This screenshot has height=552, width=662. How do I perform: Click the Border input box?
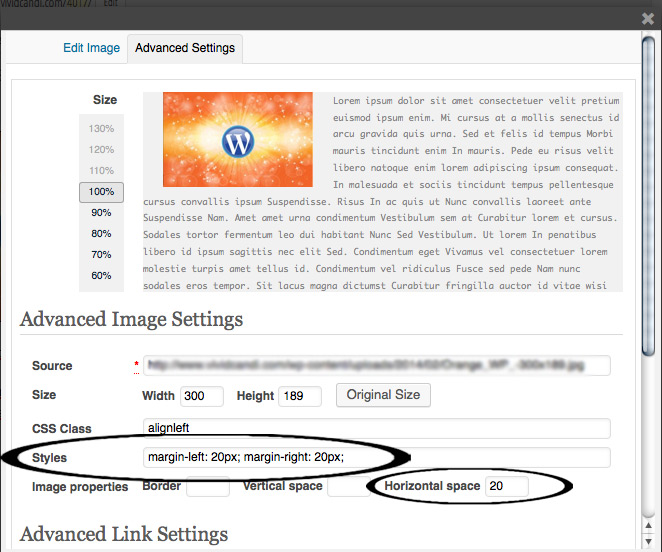click(x=207, y=487)
